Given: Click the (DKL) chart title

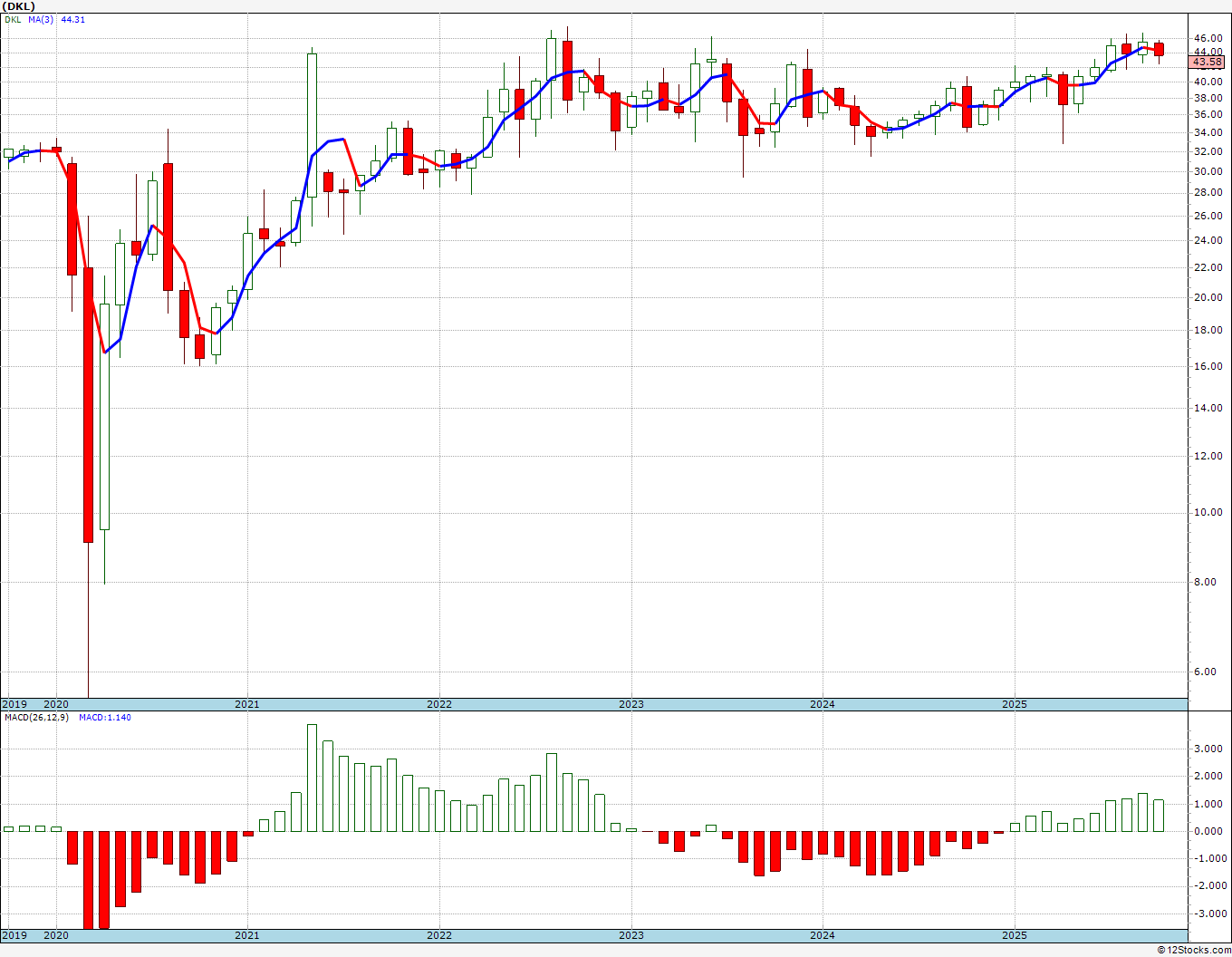Looking at the screenshot, I should tap(18, 6).
